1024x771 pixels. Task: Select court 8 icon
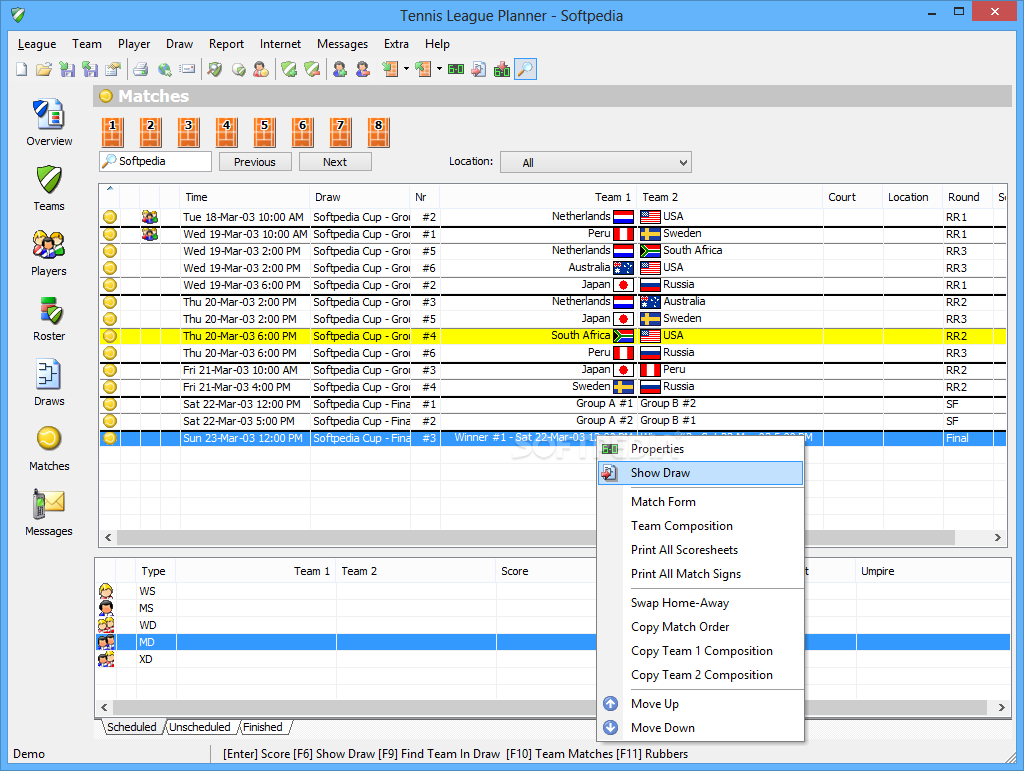[x=378, y=133]
